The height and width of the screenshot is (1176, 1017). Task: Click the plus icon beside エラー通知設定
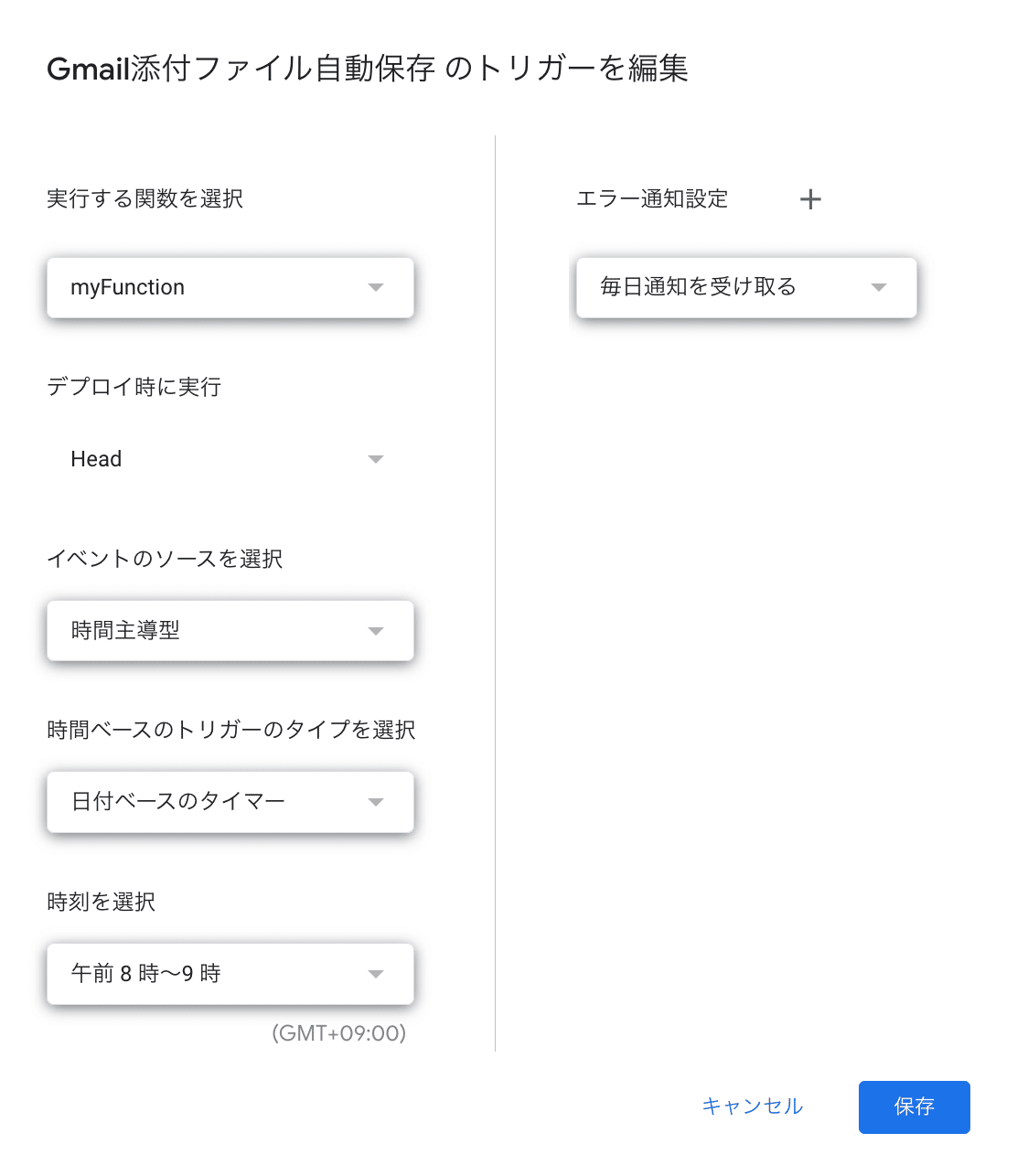(x=810, y=198)
